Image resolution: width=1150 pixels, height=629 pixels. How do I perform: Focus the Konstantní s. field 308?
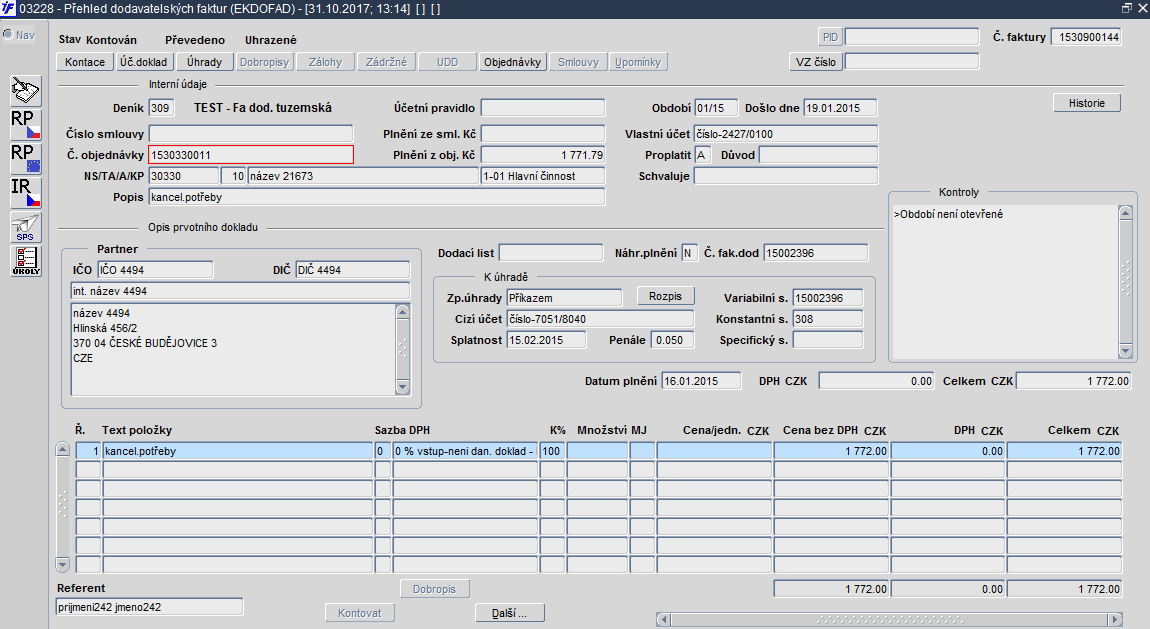click(x=828, y=319)
